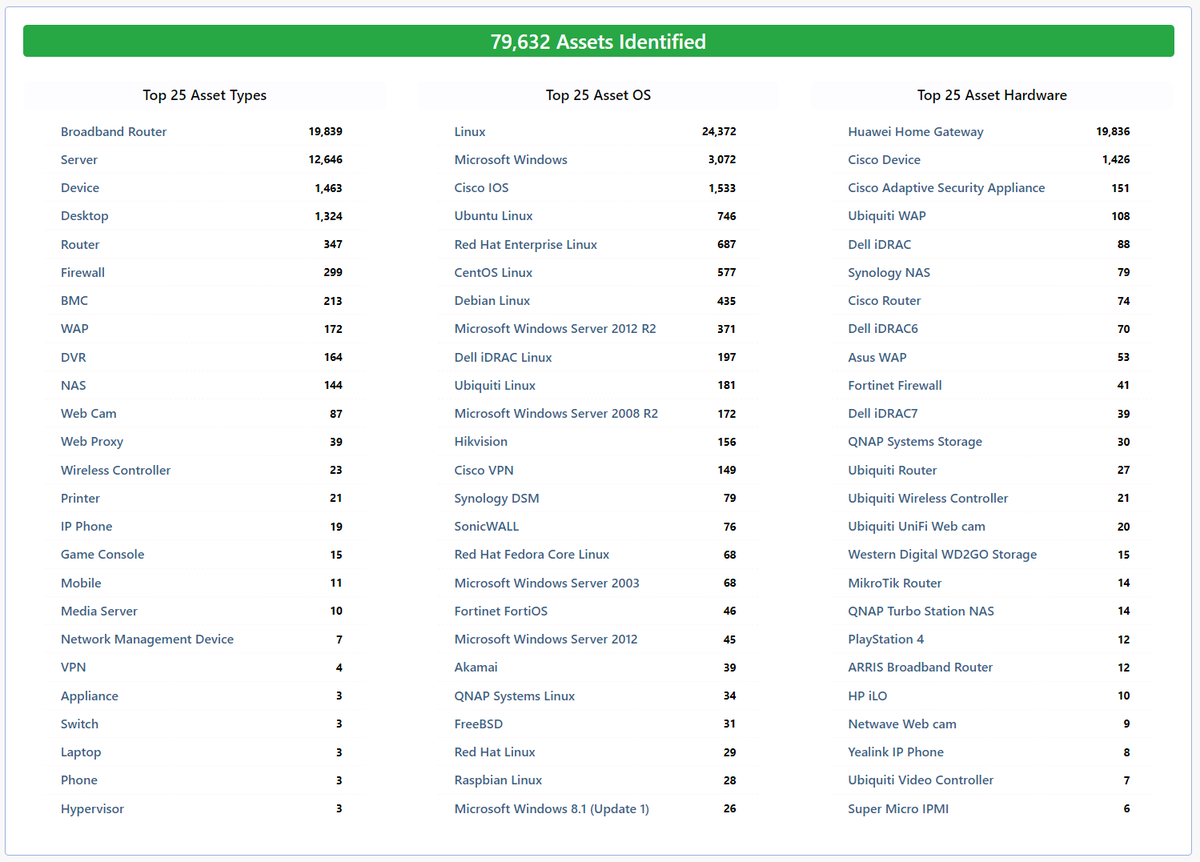The width and height of the screenshot is (1200, 862).
Task: Click the Synology DSM OS link
Action: (x=497, y=498)
